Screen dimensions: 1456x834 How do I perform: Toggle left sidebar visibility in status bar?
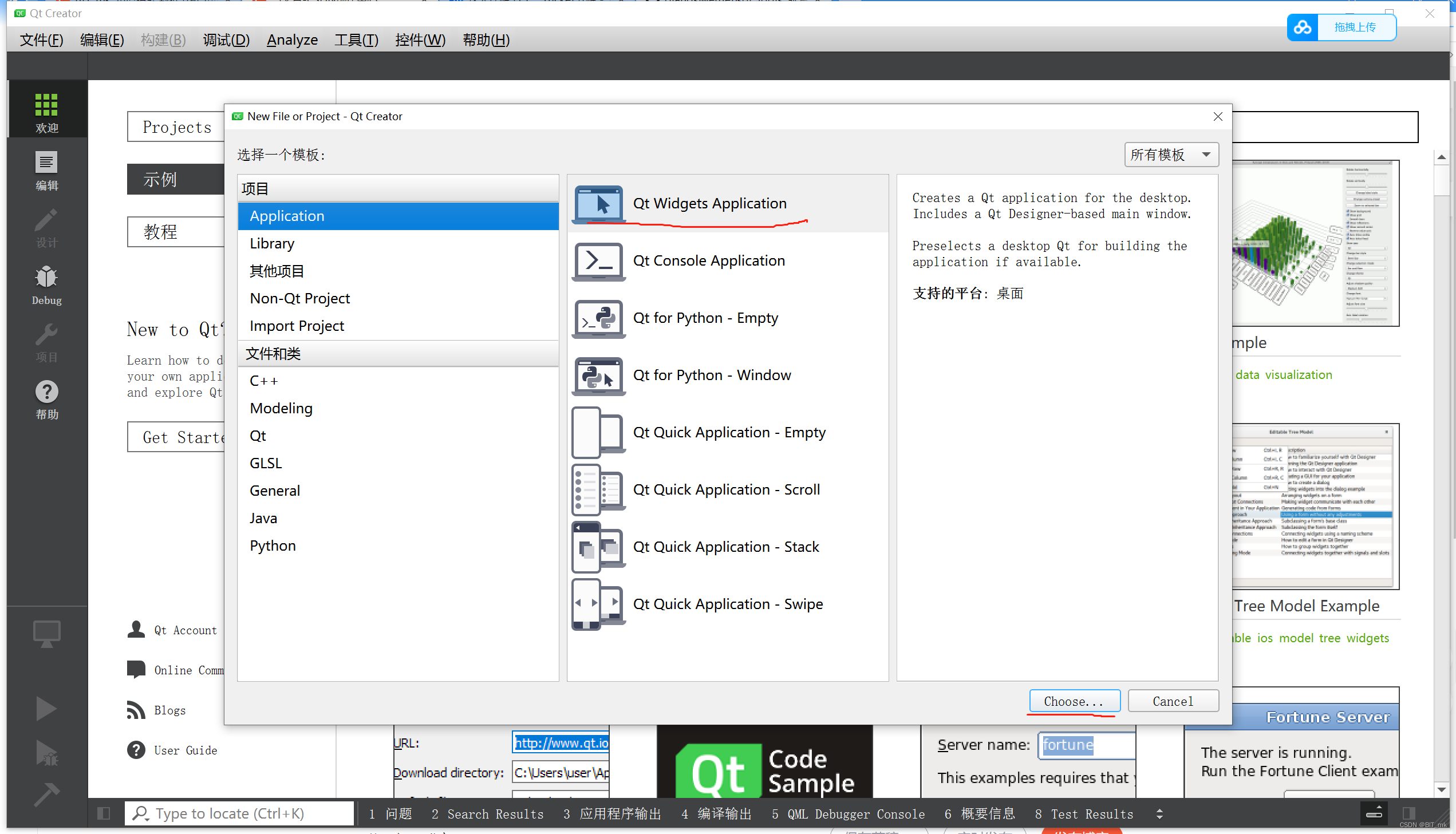pos(104,813)
